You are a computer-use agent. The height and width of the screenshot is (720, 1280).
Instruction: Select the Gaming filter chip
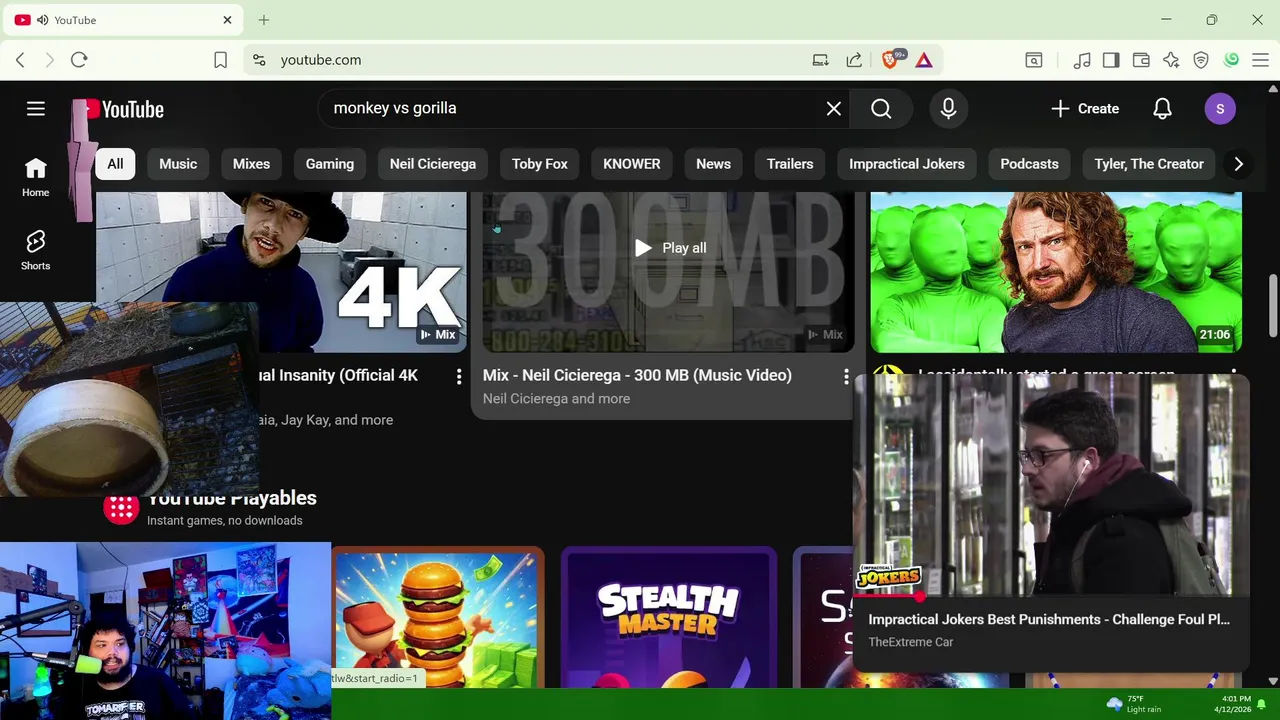tap(330, 164)
